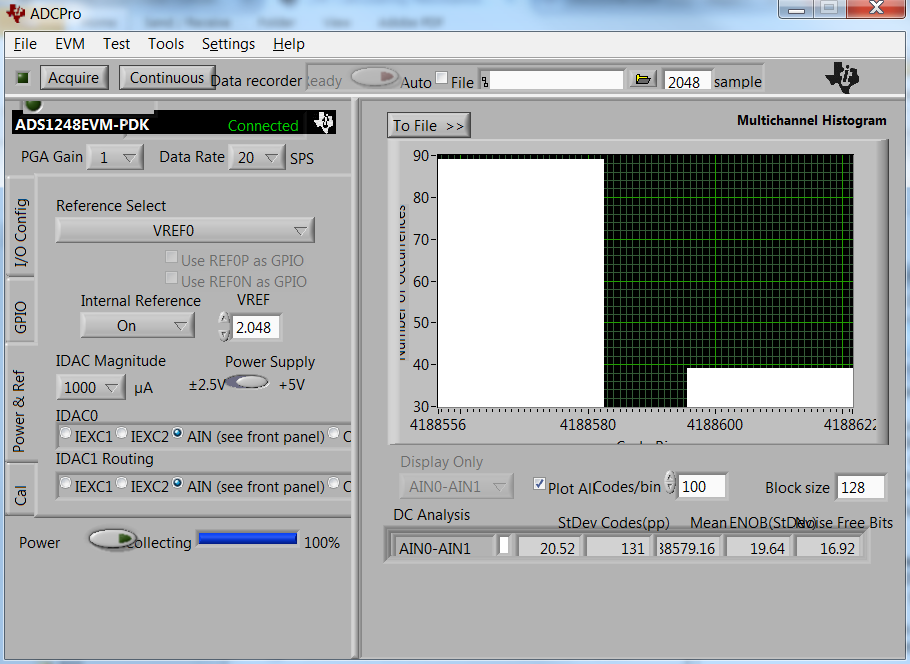Viewport: 910px width, 664px height.
Task: Click the To File >> button
Action: pyautogui.click(x=429, y=125)
